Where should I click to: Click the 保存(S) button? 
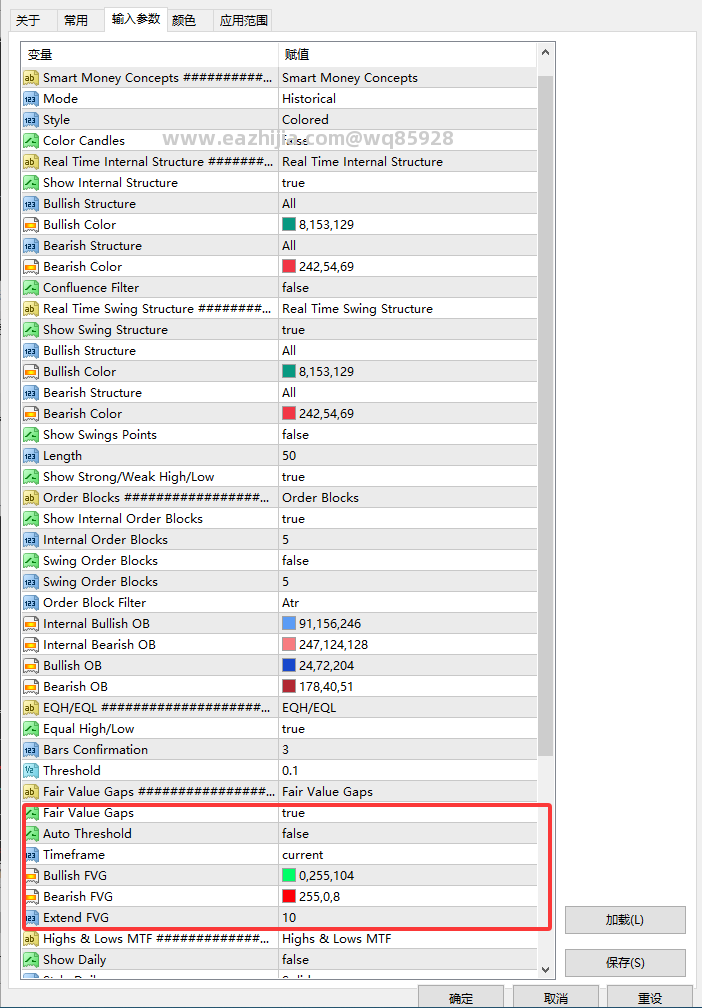(x=625, y=962)
